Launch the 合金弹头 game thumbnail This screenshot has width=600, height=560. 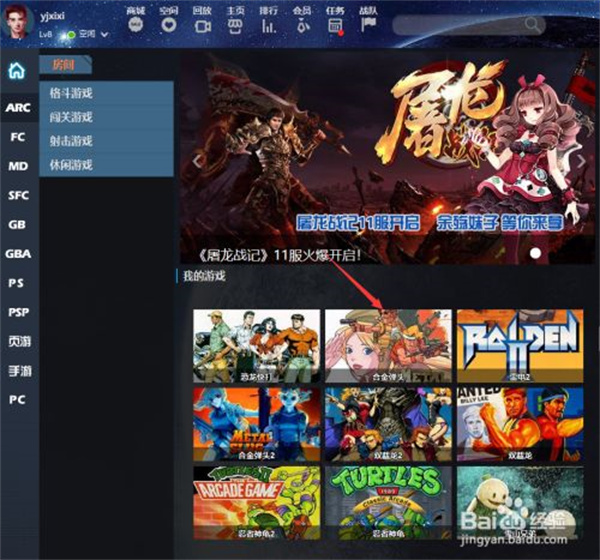click(x=388, y=346)
